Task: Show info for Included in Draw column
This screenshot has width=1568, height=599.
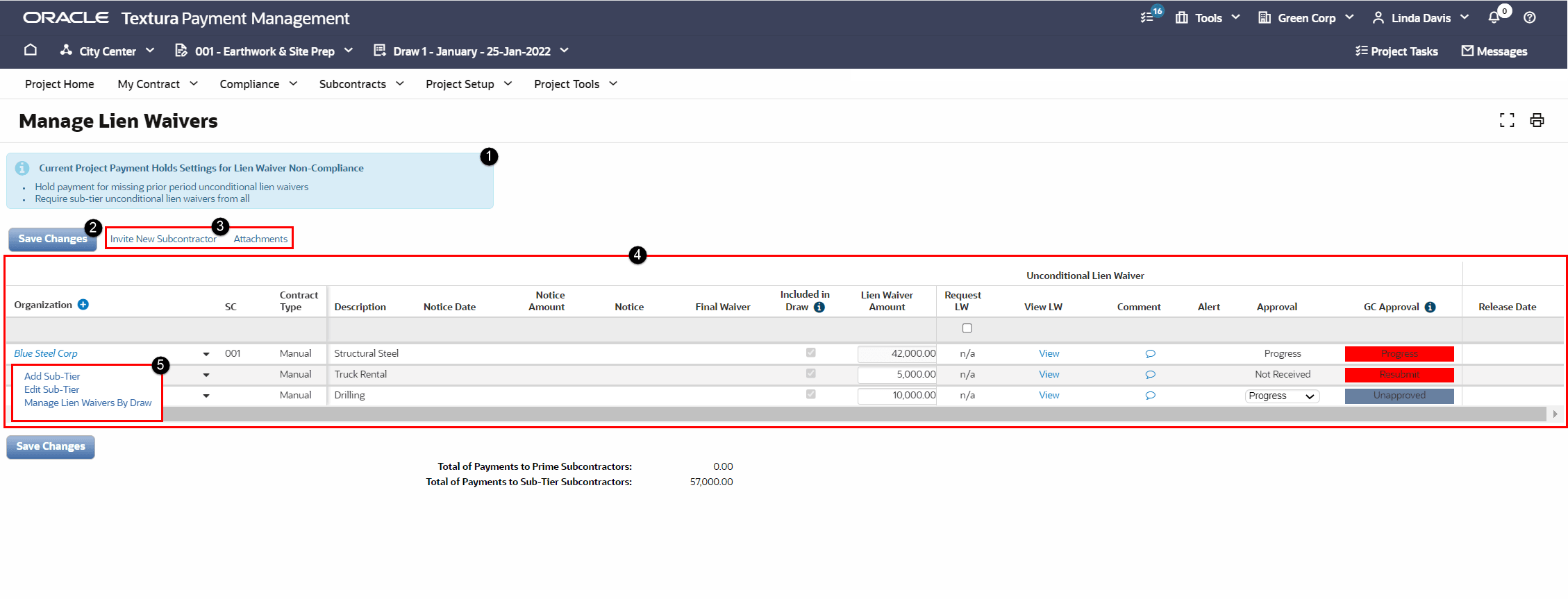Action: pos(819,307)
